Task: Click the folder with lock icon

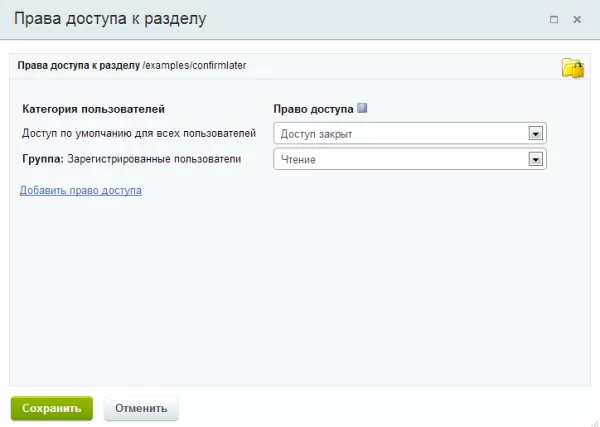Action: click(573, 68)
